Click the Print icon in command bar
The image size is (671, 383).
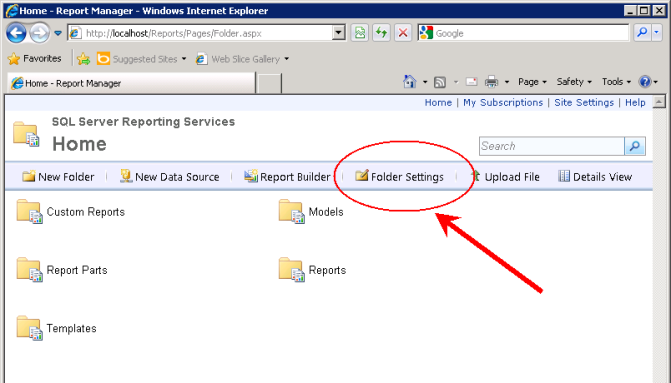[x=491, y=81]
